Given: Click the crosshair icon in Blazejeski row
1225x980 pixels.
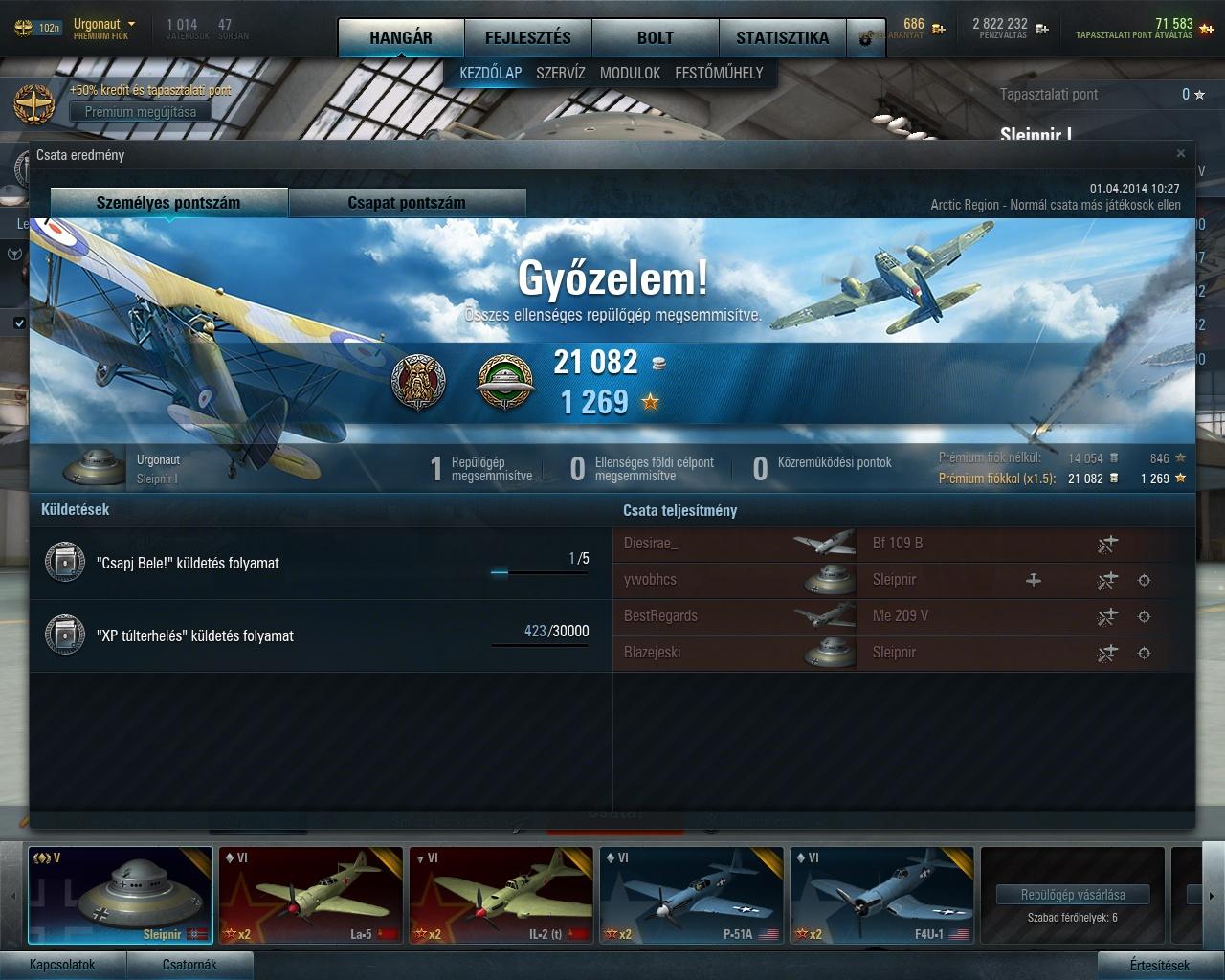Looking at the screenshot, I should [x=1144, y=654].
